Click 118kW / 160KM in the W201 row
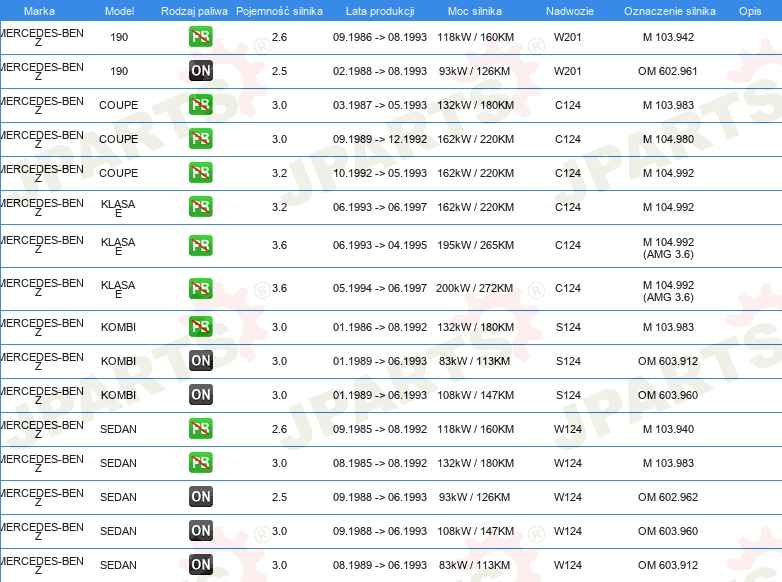 (475, 37)
